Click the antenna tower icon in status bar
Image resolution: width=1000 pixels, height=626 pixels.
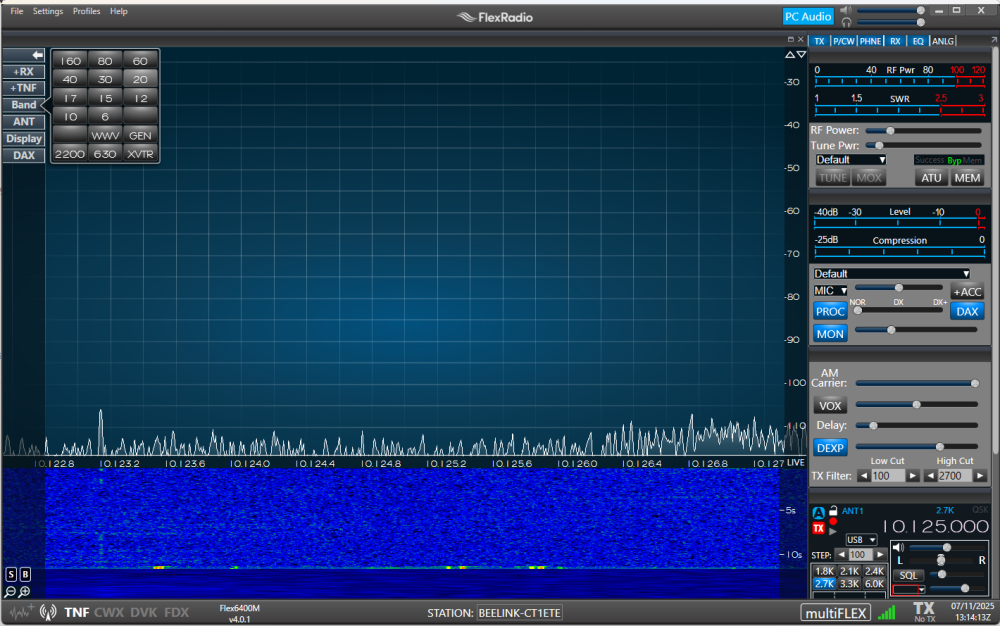[x=48, y=612]
